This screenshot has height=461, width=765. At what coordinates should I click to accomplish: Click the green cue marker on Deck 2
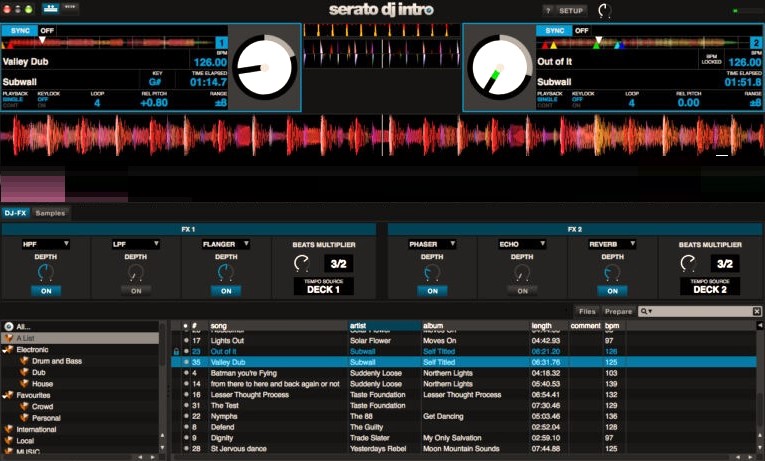(x=596, y=45)
